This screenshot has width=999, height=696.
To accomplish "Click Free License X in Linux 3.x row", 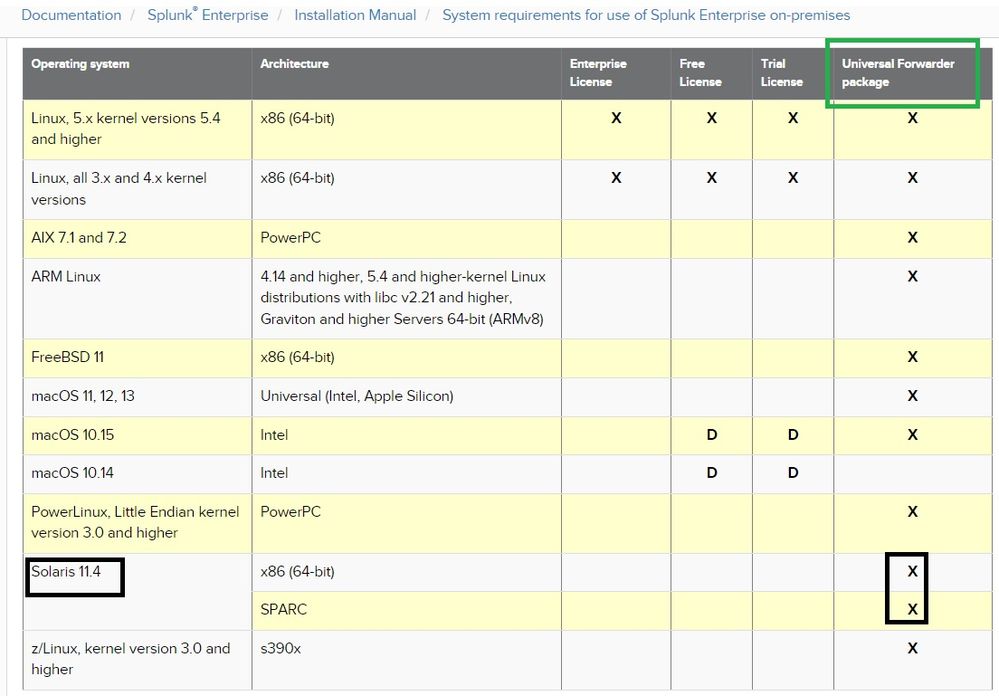I will pos(712,178).
